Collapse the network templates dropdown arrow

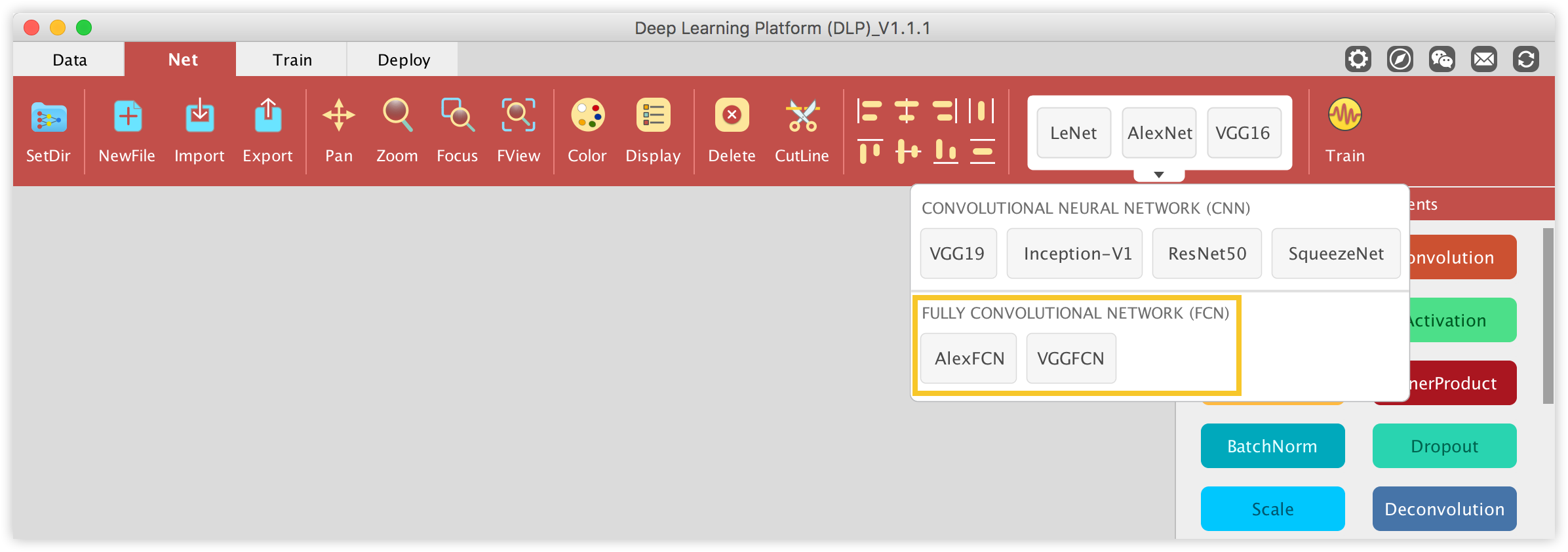pyautogui.click(x=1159, y=175)
